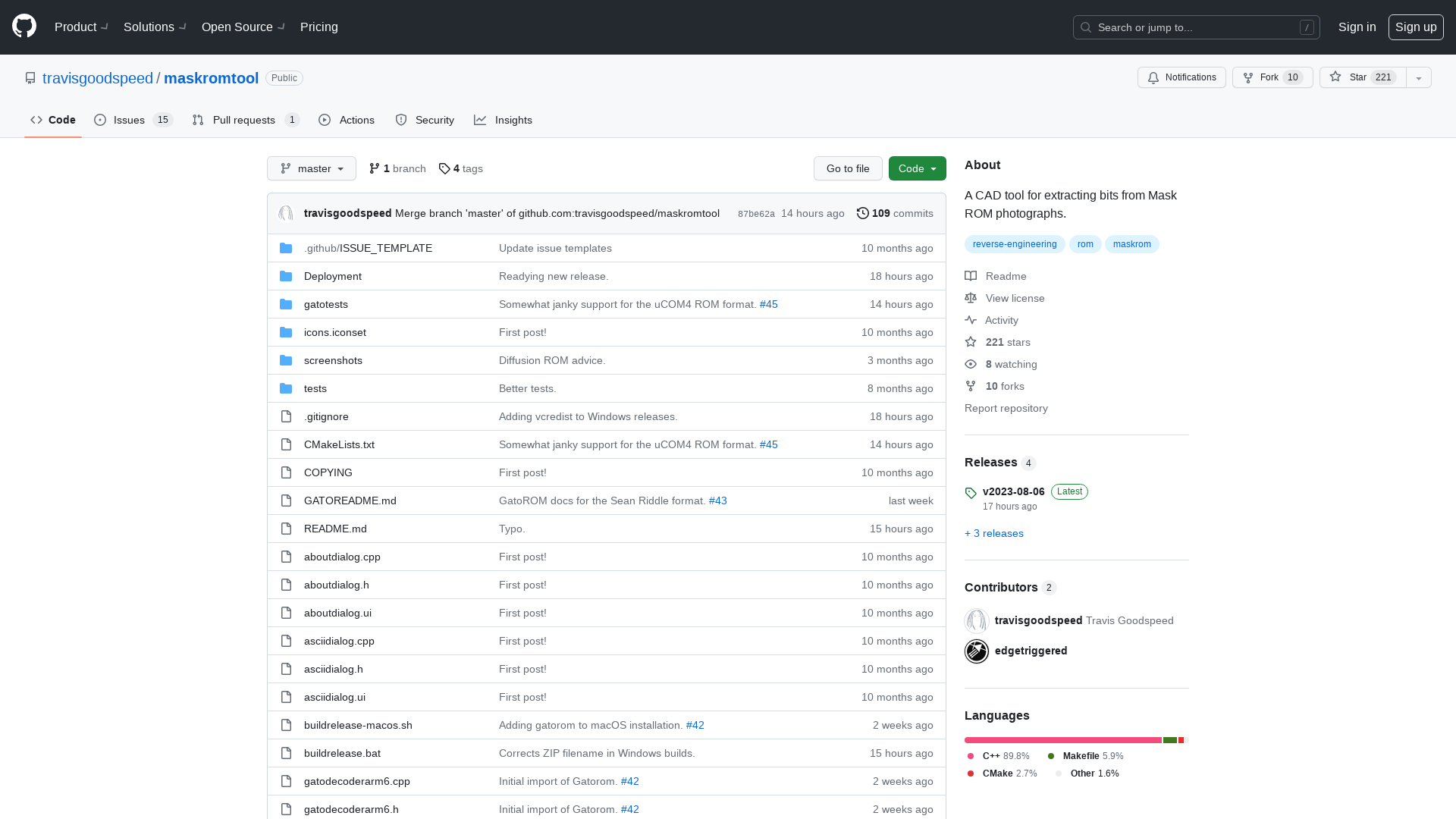Click the edgetriggered contributor avatar
The height and width of the screenshot is (819, 1456).
click(x=977, y=651)
